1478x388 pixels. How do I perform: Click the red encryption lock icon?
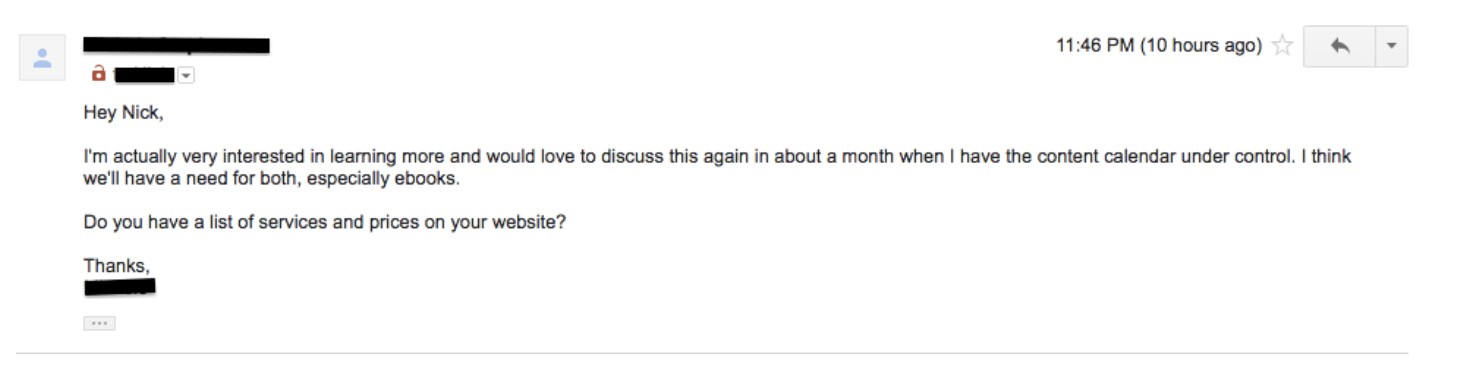tap(98, 73)
